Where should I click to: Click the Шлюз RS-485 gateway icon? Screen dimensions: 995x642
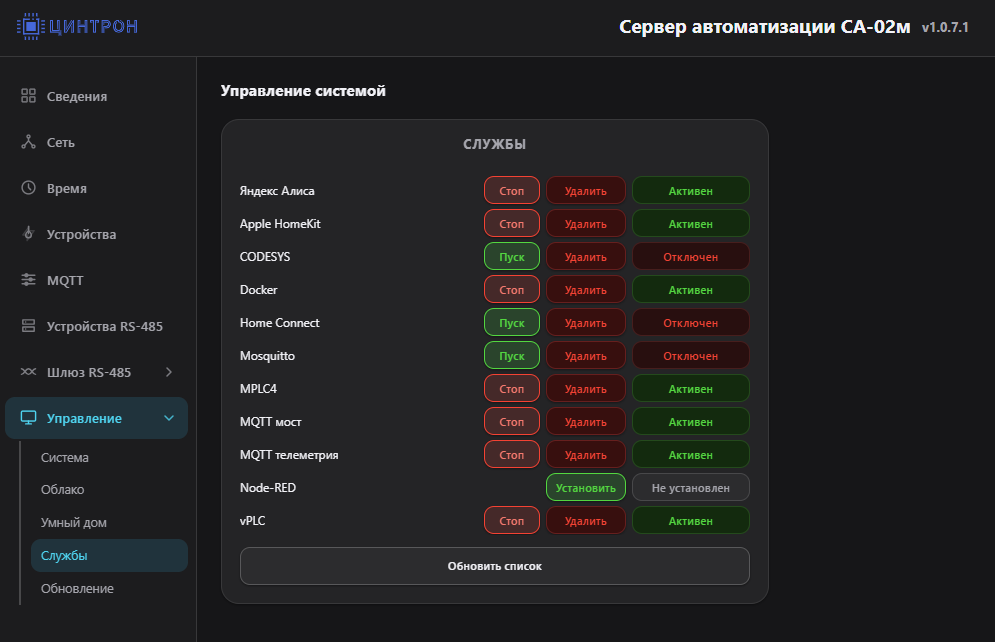coord(29,372)
